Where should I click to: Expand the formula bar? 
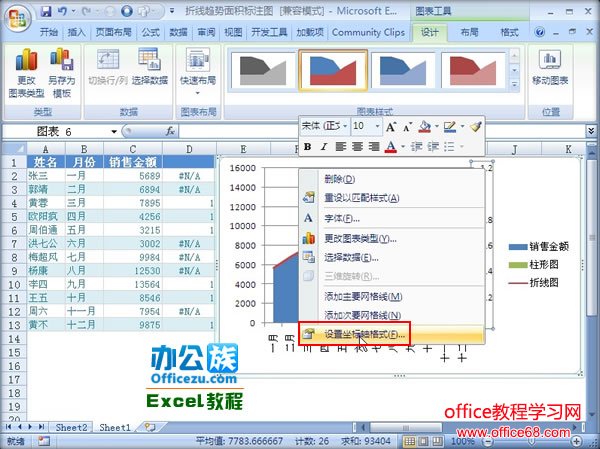coord(591,131)
